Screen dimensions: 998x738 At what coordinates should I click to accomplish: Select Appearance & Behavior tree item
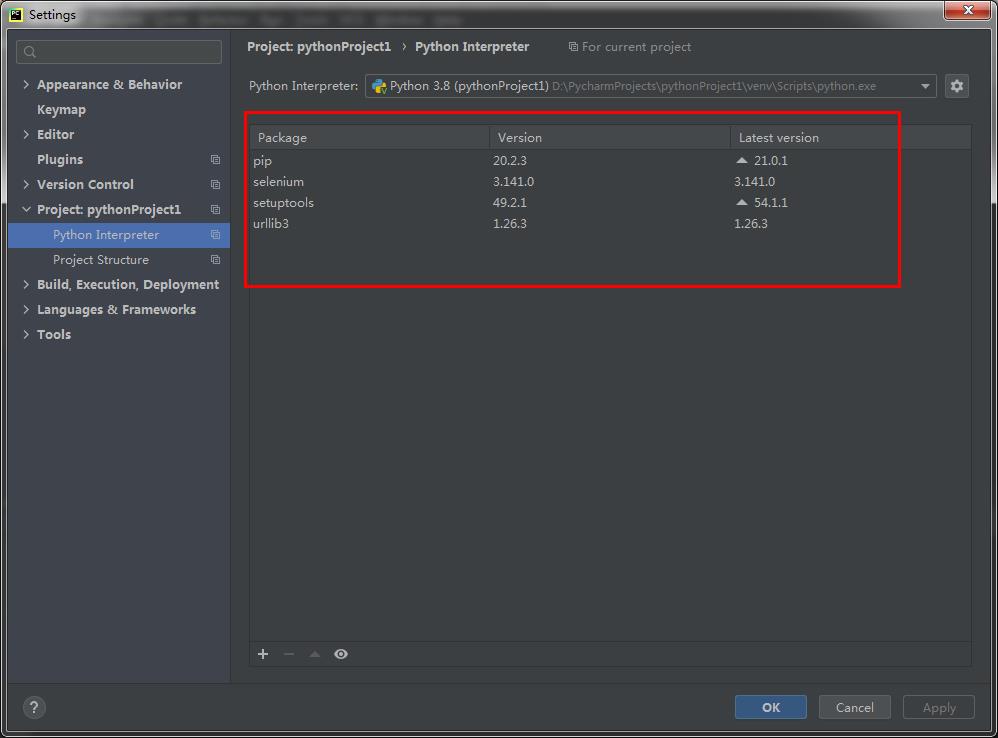click(109, 84)
